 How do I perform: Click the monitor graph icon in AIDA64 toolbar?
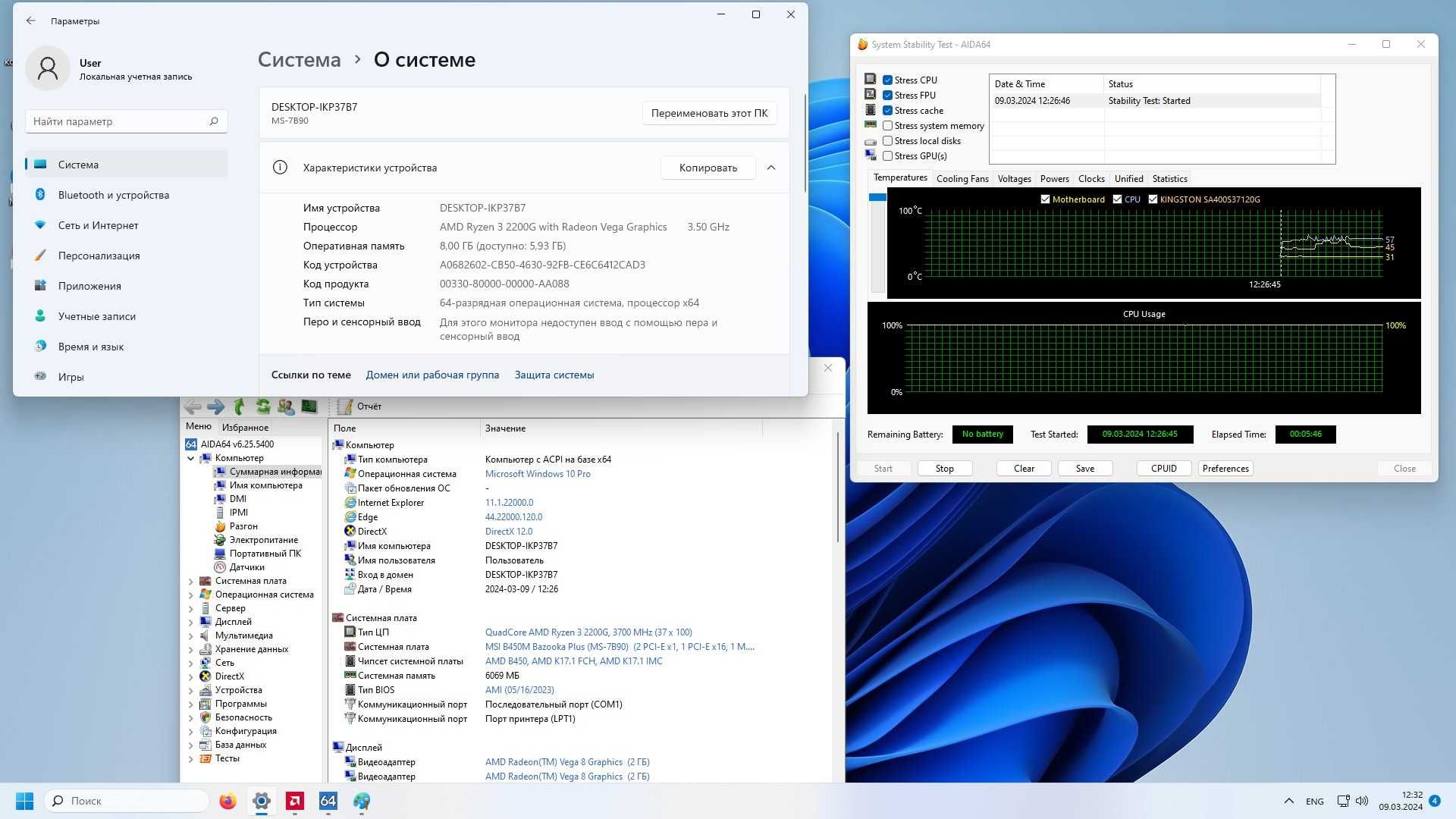(x=309, y=406)
